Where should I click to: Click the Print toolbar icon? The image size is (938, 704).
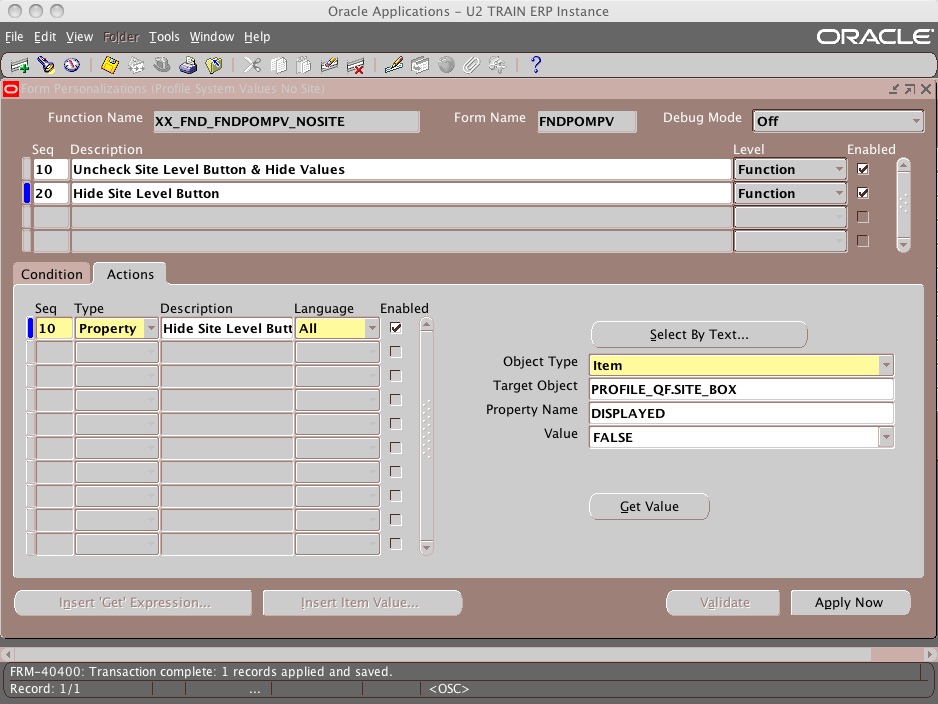(x=188, y=65)
